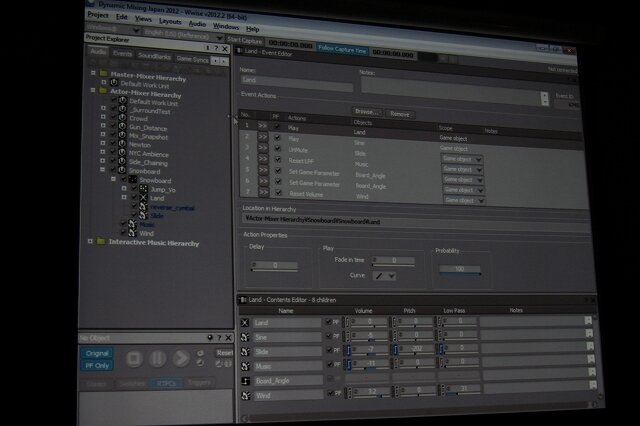Viewport: 640px width, 426px height.
Task: Click the Wind sound icon in Contents Editor
Action: coord(246,395)
